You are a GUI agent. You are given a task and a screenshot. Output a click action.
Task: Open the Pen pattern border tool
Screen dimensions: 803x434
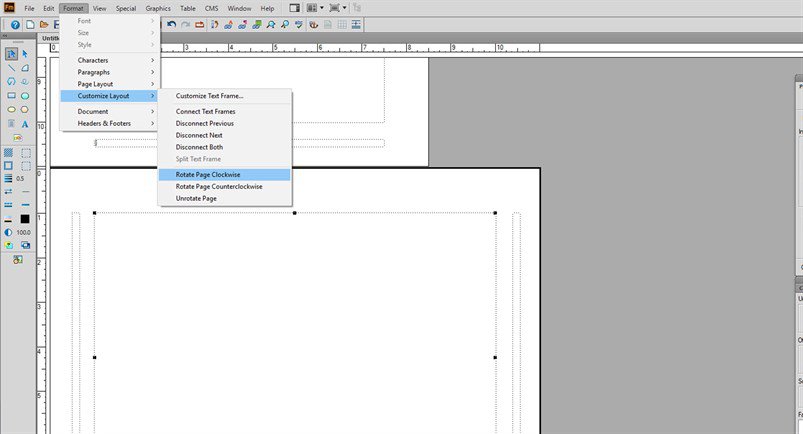tap(9, 166)
